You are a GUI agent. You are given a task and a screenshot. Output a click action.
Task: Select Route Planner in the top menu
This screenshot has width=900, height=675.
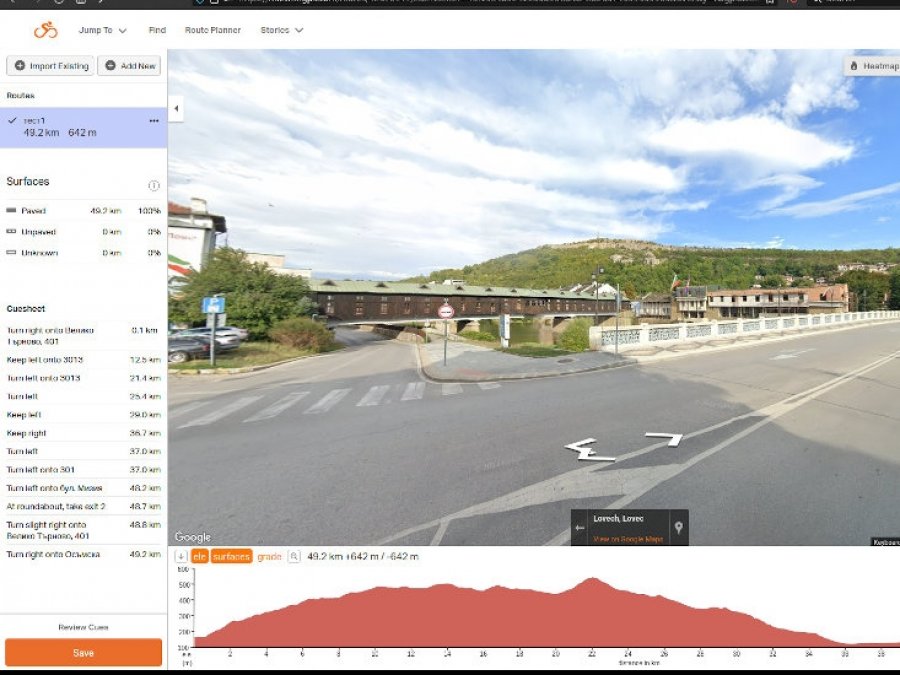212,30
